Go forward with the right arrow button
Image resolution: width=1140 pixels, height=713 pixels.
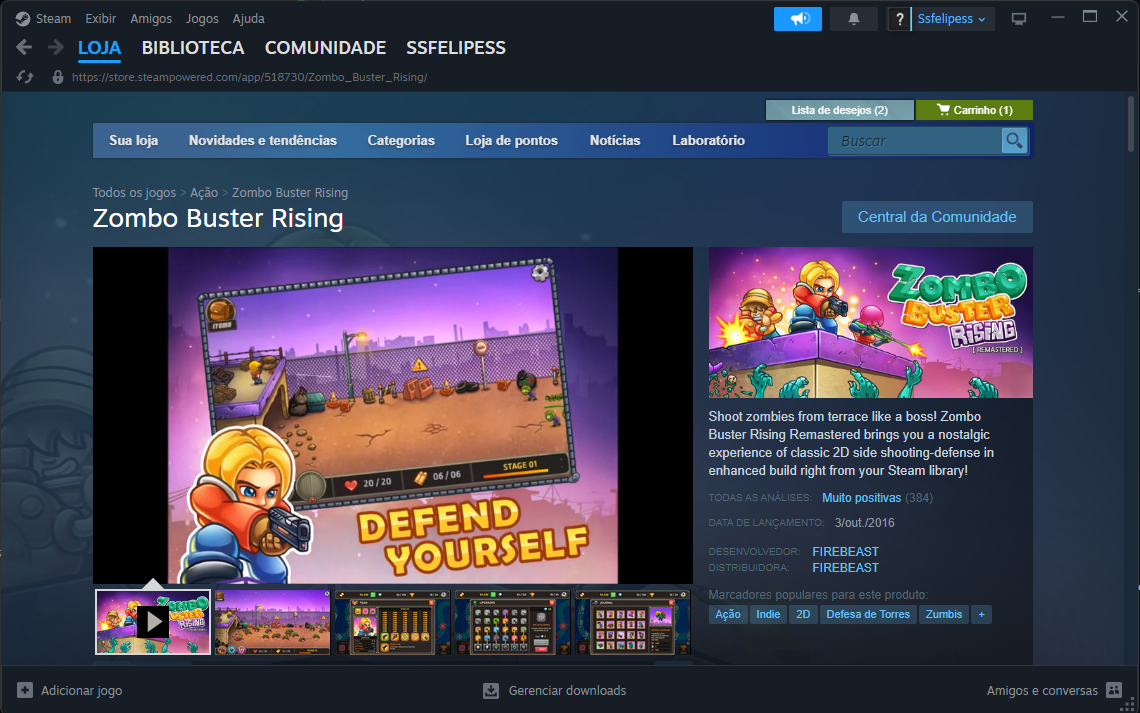tap(55, 48)
